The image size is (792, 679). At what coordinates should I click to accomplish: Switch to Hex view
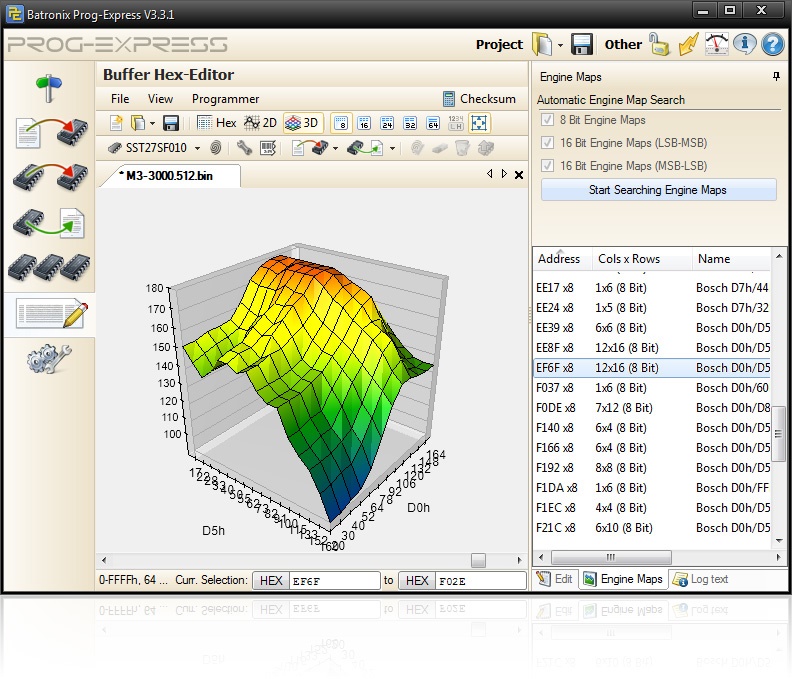[x=217, y=123]
